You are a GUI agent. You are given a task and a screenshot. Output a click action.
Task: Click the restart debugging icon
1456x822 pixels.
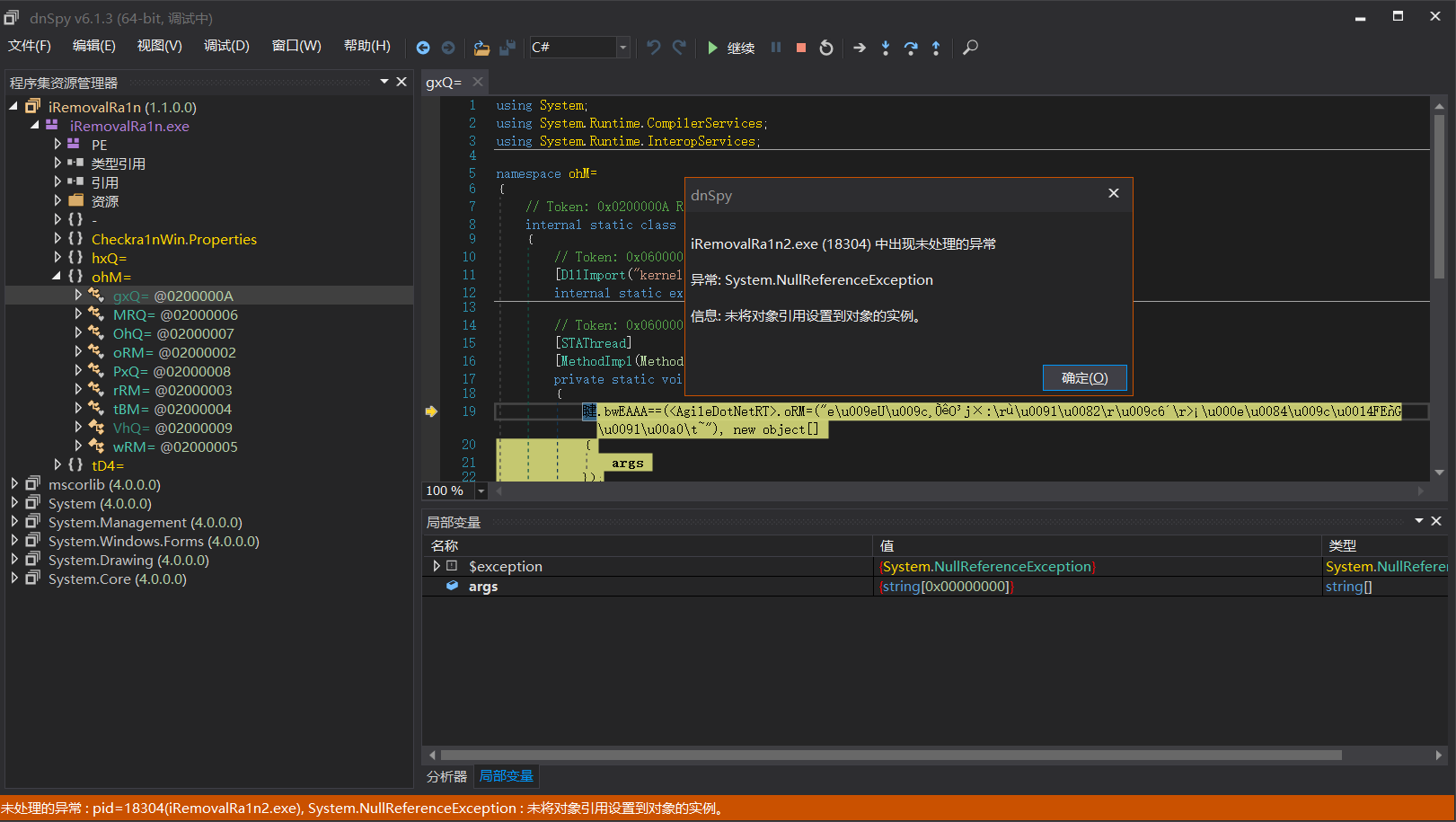click(x=826, y=48)
